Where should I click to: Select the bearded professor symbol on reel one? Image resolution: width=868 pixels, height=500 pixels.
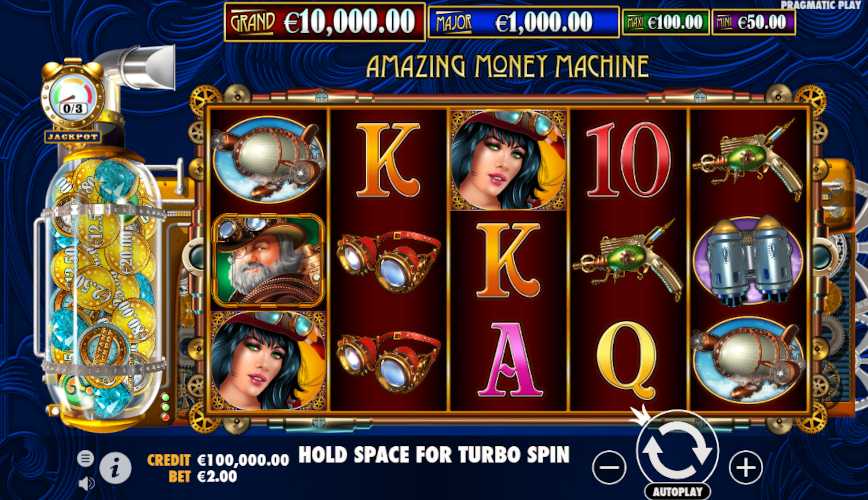point(268,260)
